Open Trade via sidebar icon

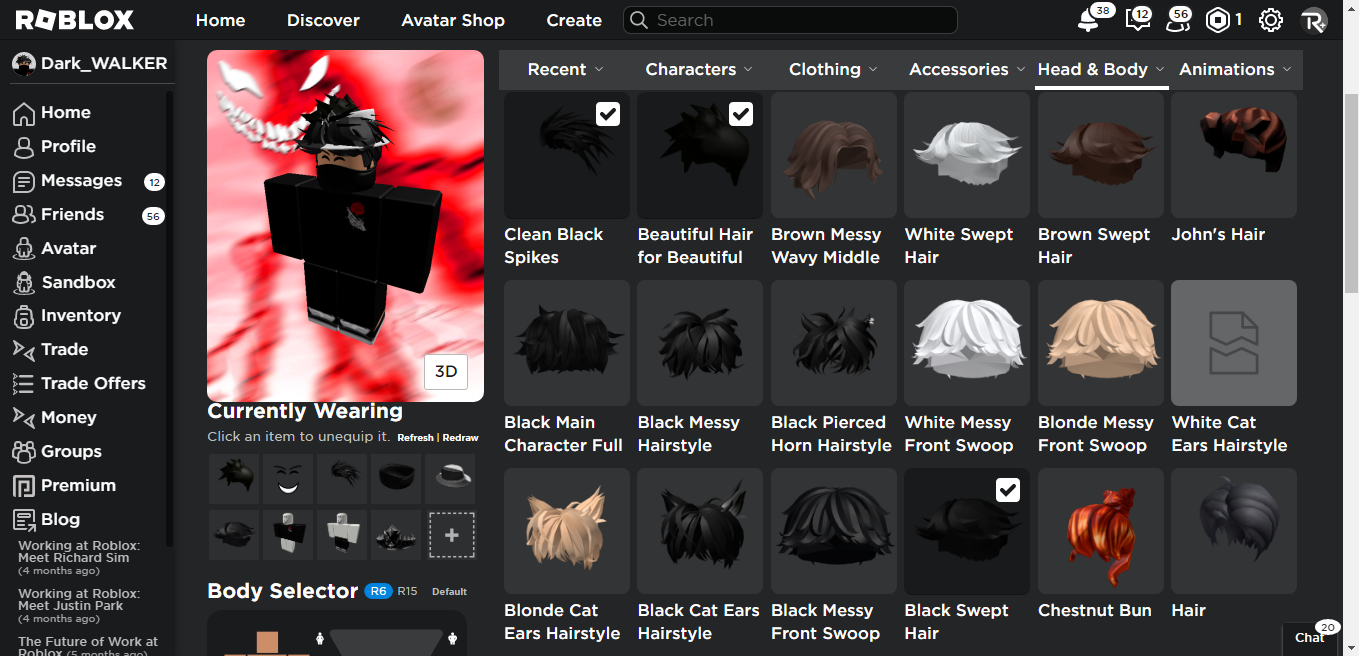24,350
